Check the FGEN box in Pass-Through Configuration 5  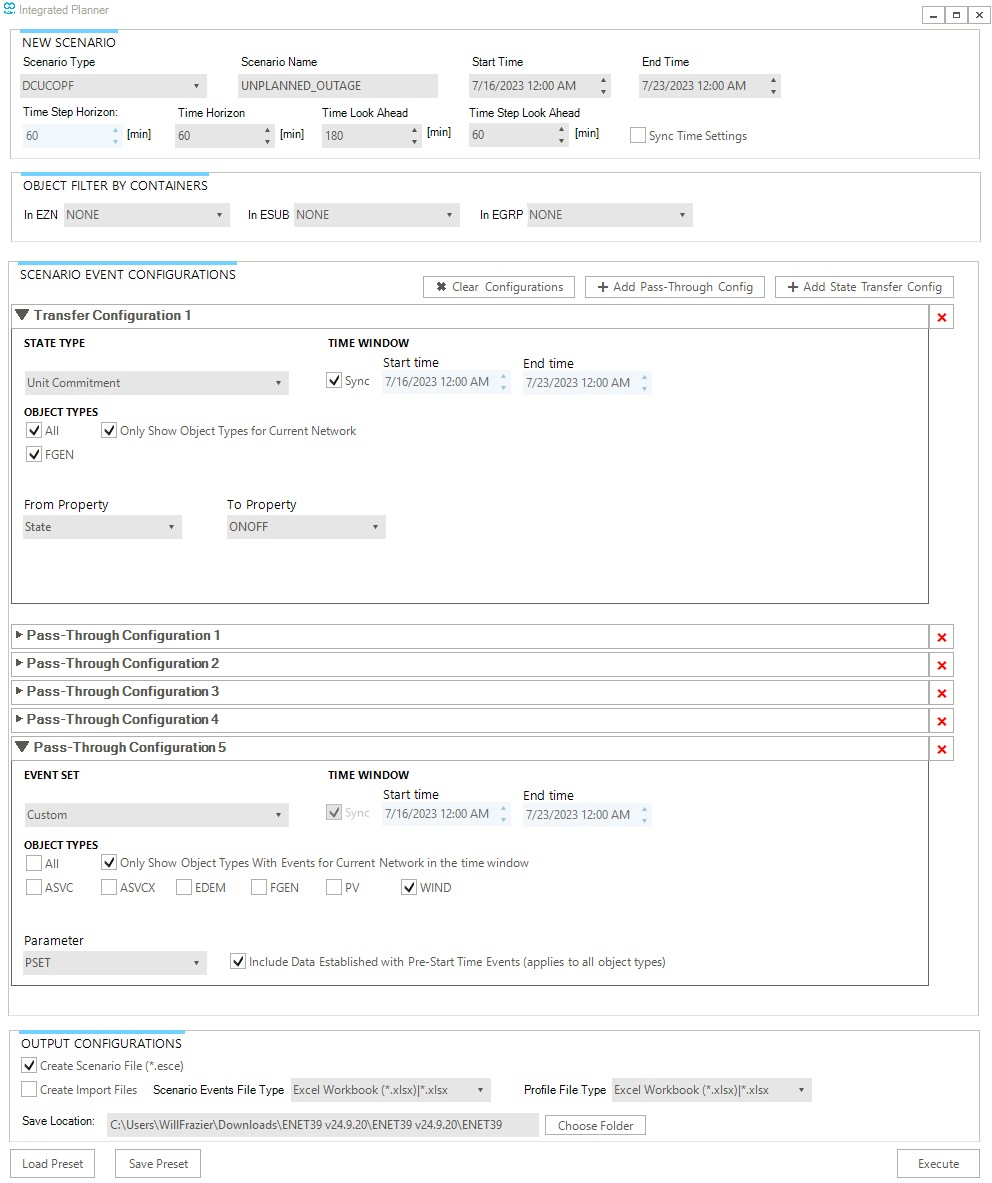tap(259, 887)
